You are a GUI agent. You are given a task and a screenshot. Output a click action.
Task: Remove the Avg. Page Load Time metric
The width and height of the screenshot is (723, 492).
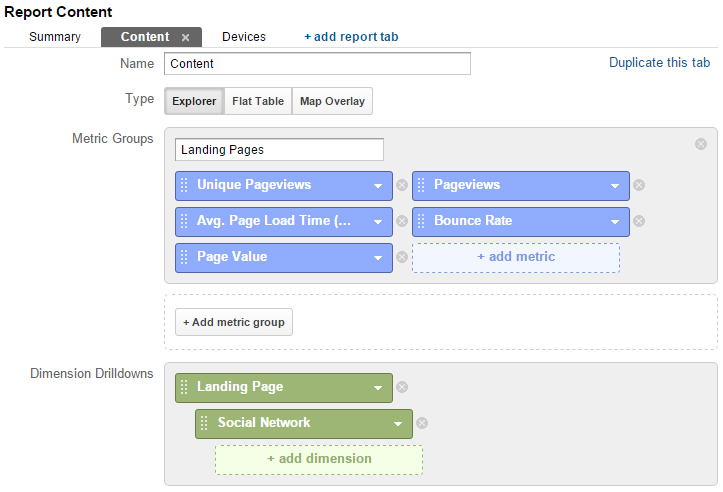point(402,221)
